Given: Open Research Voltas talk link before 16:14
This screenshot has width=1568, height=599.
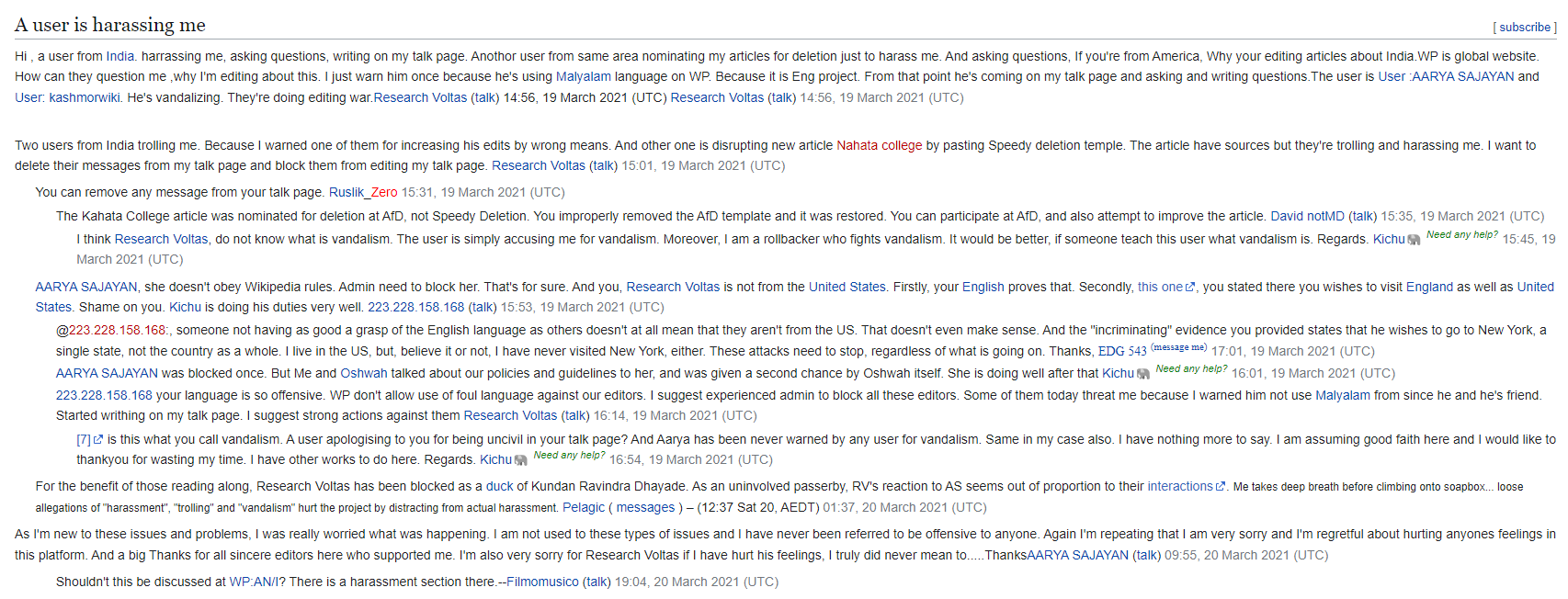Looking at the screenshot, I should [575, 415].
